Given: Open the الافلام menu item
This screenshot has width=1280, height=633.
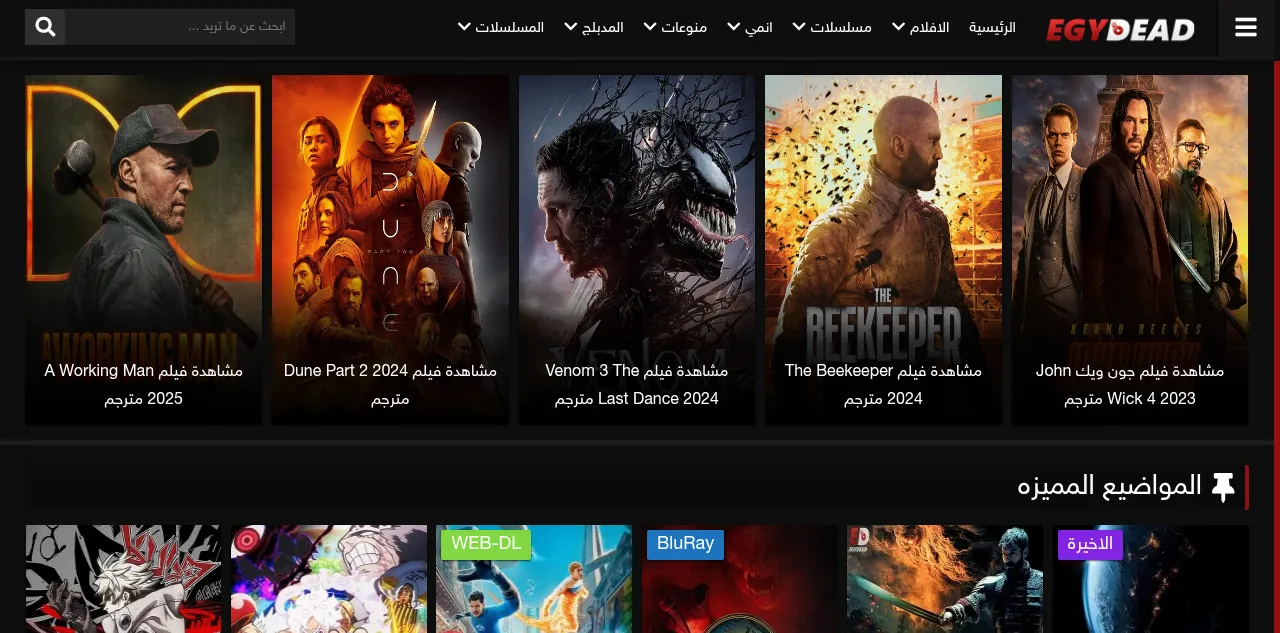Looking at the screenshot, I should point(929,27).
